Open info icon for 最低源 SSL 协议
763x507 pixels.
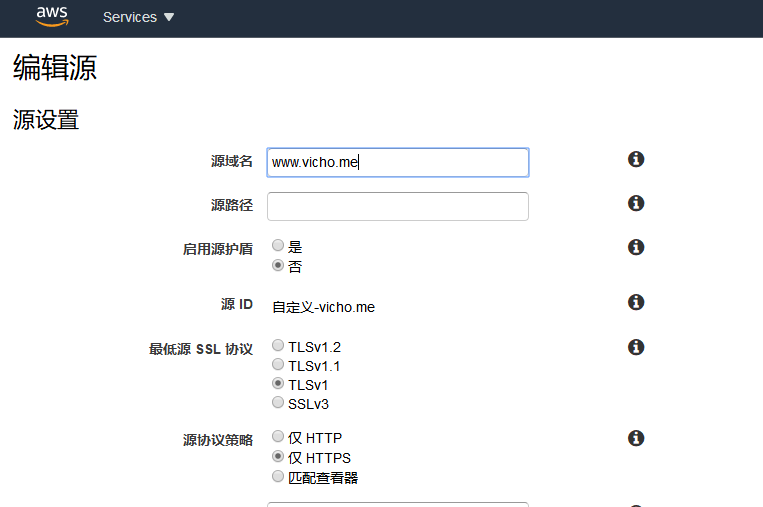[x=635, y=348]
